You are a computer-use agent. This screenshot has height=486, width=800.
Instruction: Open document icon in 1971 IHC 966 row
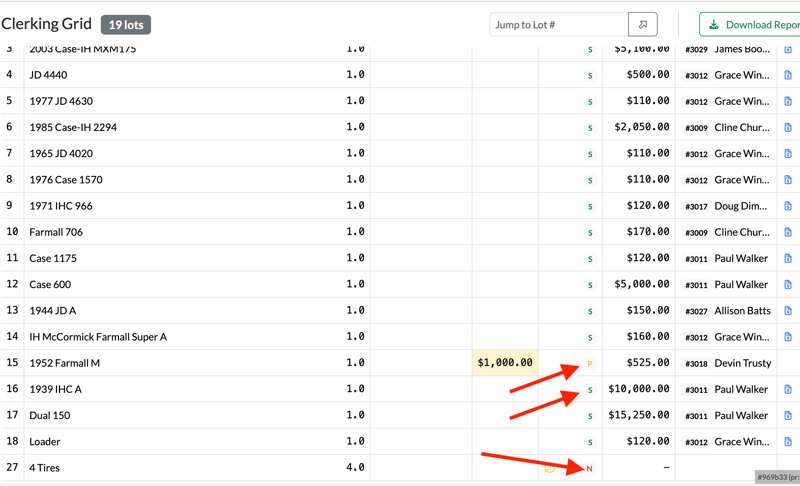(x=788, y=206)
